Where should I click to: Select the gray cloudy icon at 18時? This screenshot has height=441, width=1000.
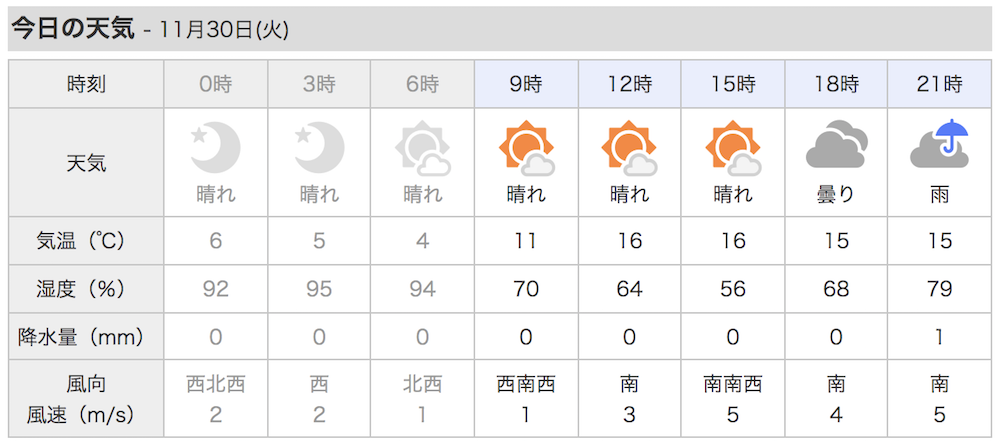pyautogui.click(x=836, y=147)
